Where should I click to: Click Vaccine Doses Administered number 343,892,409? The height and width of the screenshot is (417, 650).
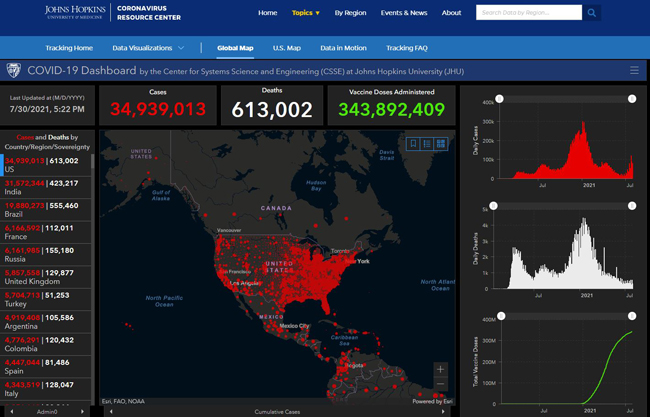[x=391, y=109]
